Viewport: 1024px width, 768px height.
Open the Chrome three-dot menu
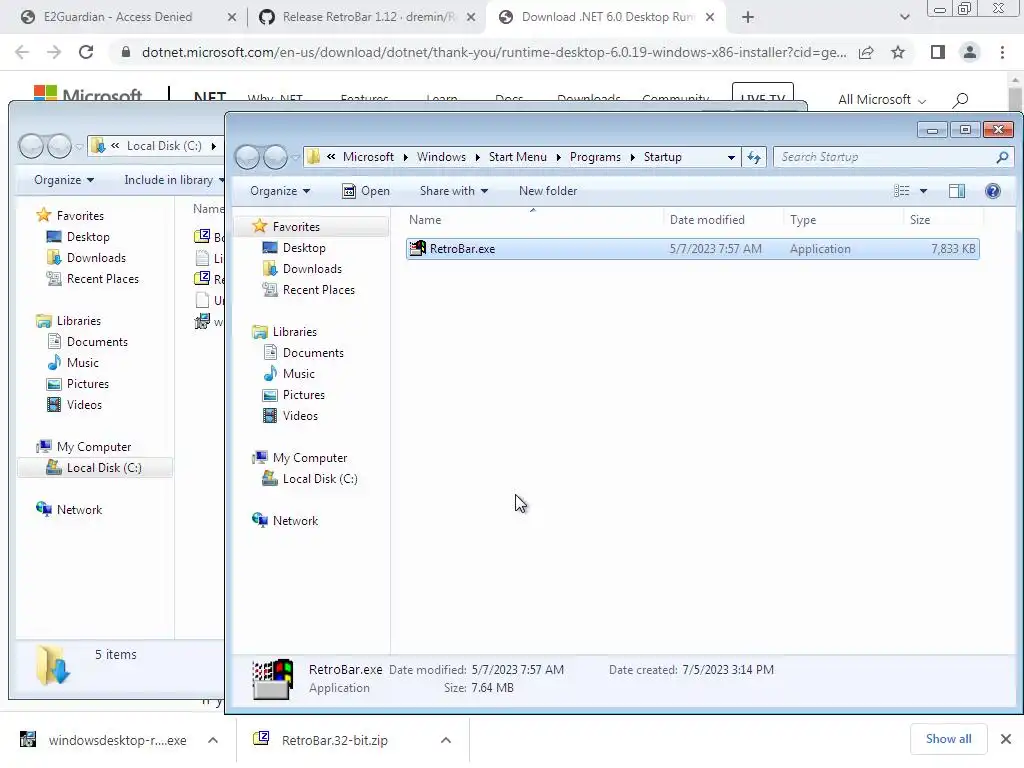click(1002, 52)
